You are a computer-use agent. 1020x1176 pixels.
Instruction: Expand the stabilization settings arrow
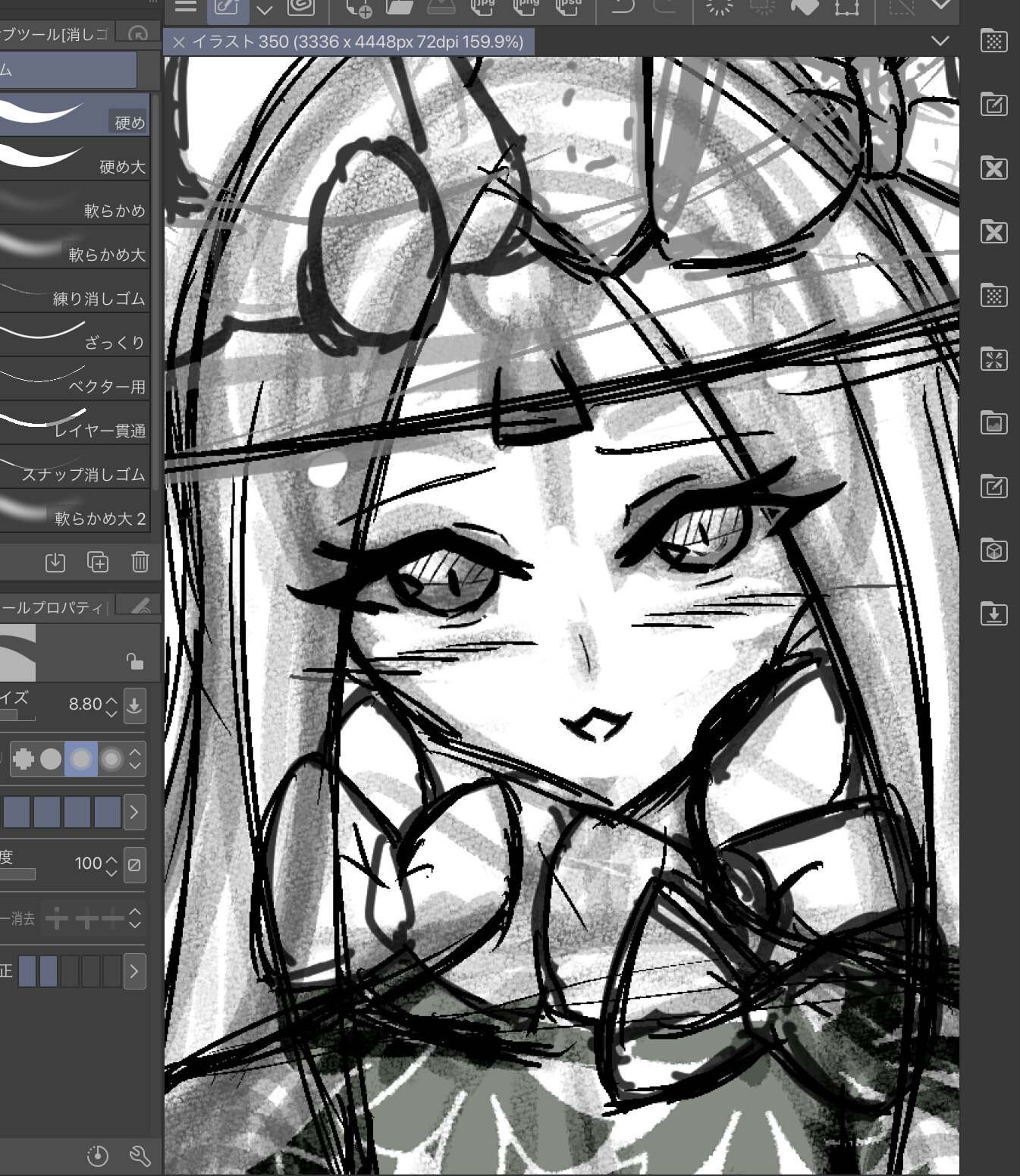point(134,971)
